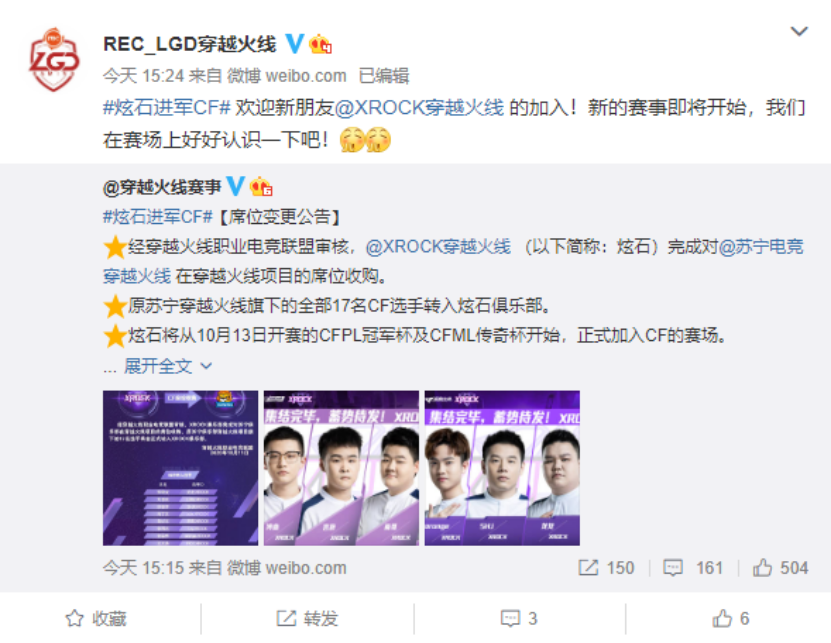Like the post with the thumbs-up showing 6
831x643 pixels.
point(722,618)
